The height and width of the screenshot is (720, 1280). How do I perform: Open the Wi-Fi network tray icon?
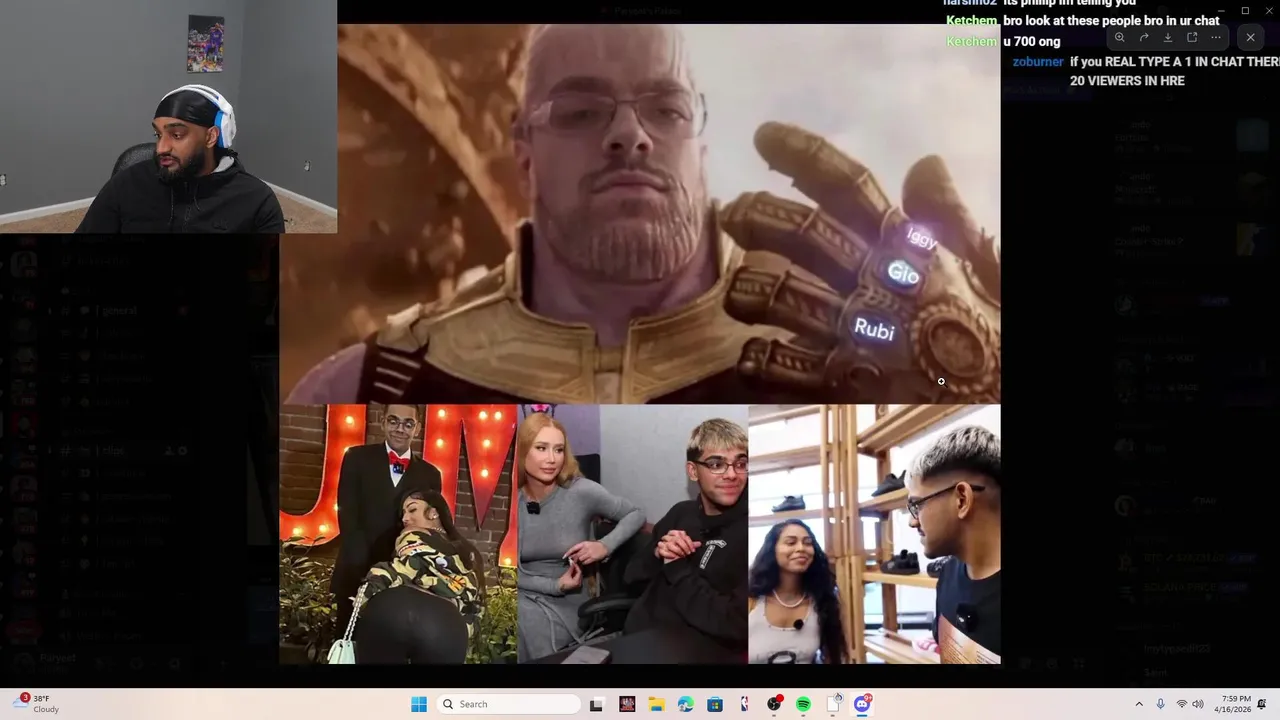(1181, 704)
